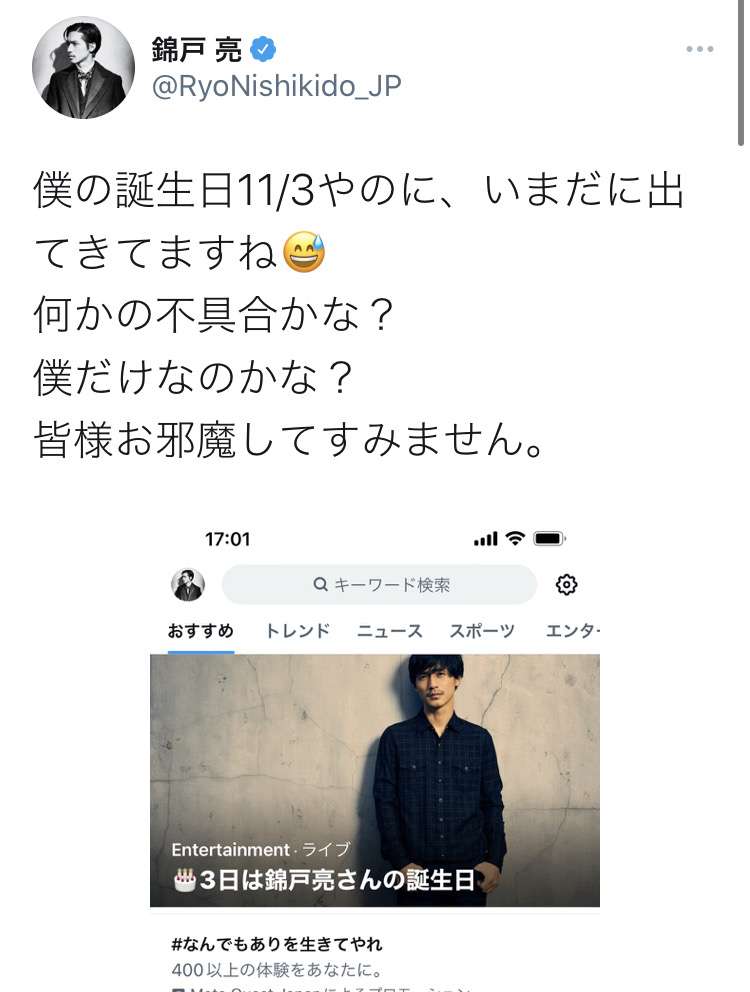The height and width of the screenshot is (992, 750).
Task: Tap the small profile avatar beside search
Action: (x=188, y=585)
